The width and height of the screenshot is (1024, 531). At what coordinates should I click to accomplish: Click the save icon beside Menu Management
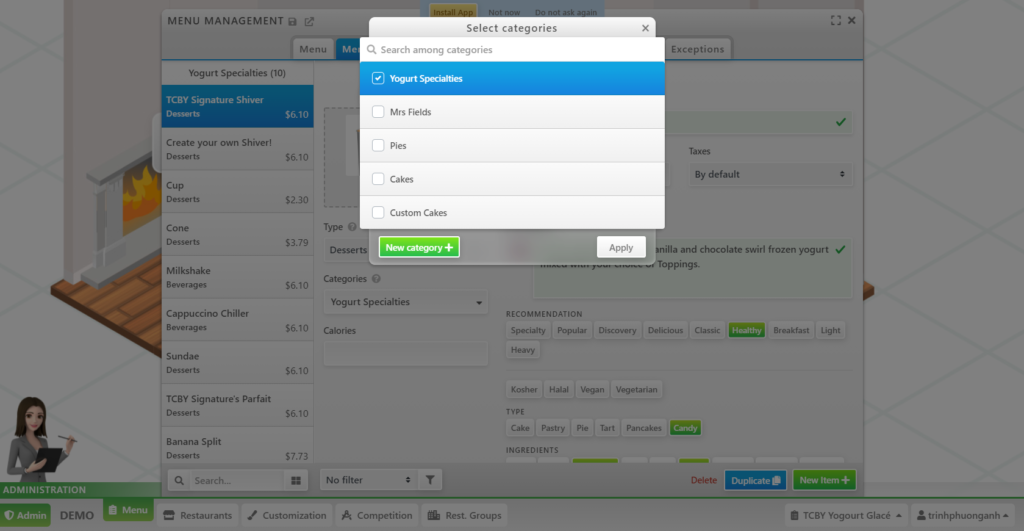tap(292, 21)
